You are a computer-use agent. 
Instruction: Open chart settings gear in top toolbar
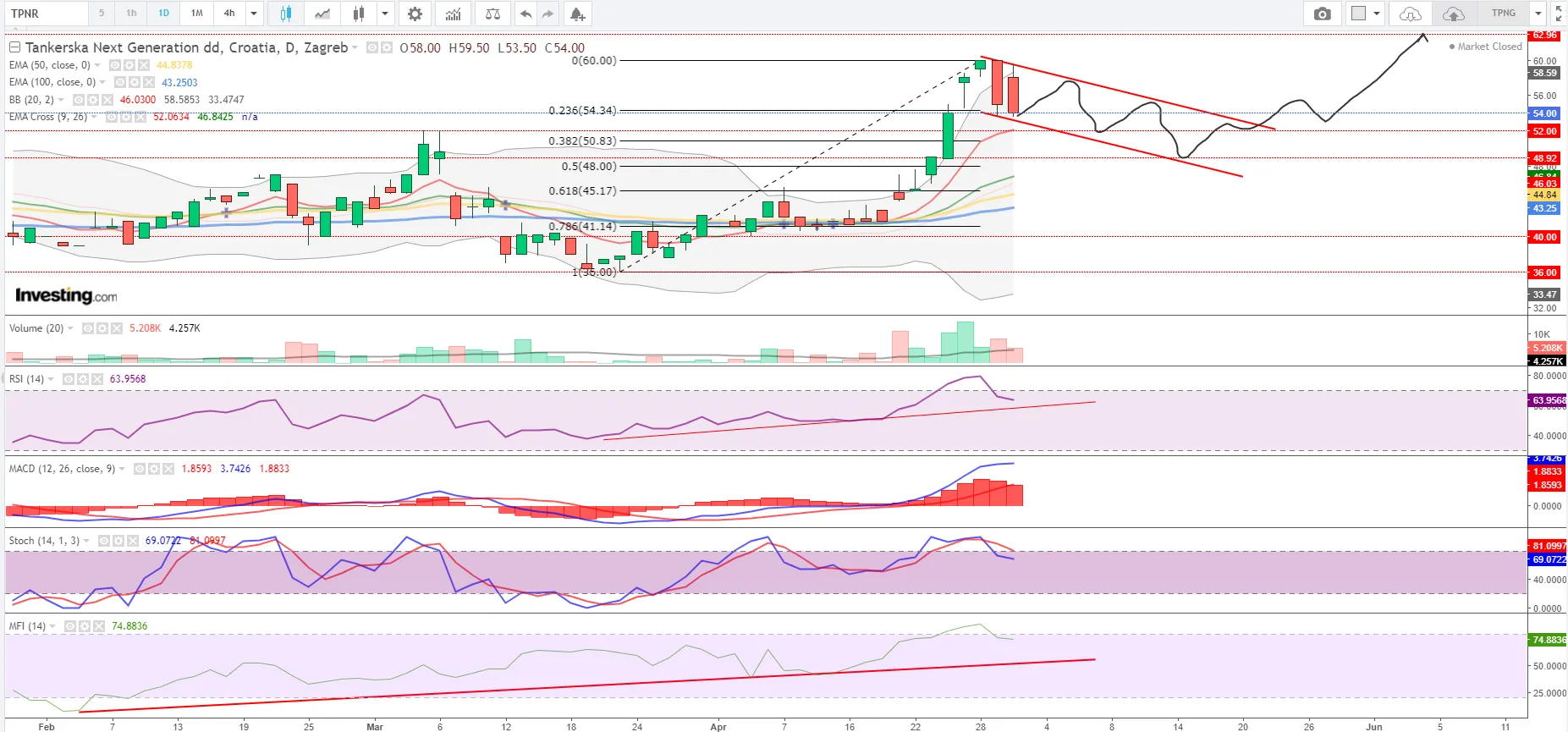click(x=415, y=14)
